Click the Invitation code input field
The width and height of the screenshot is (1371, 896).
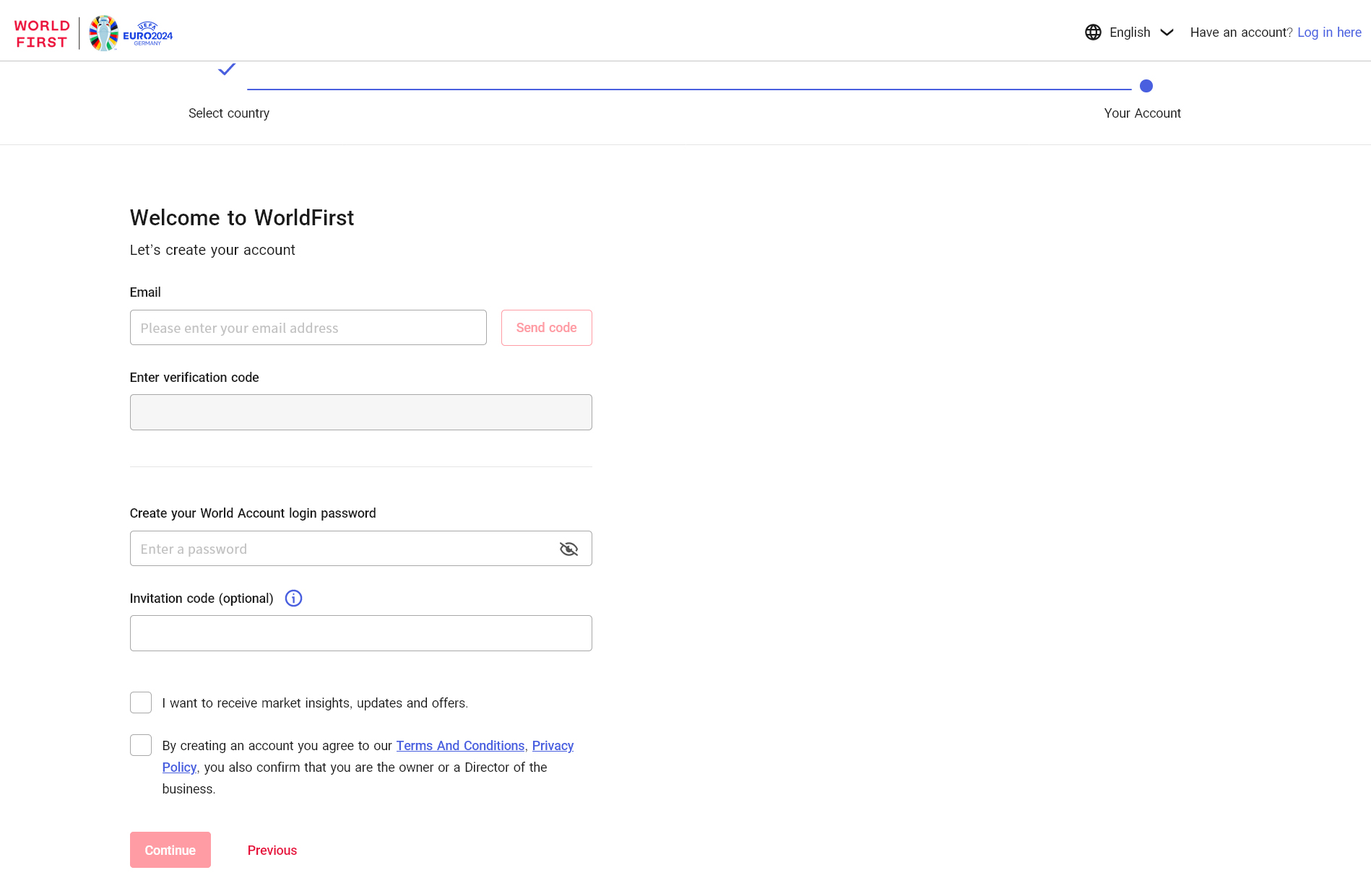(x=360, y=633)
